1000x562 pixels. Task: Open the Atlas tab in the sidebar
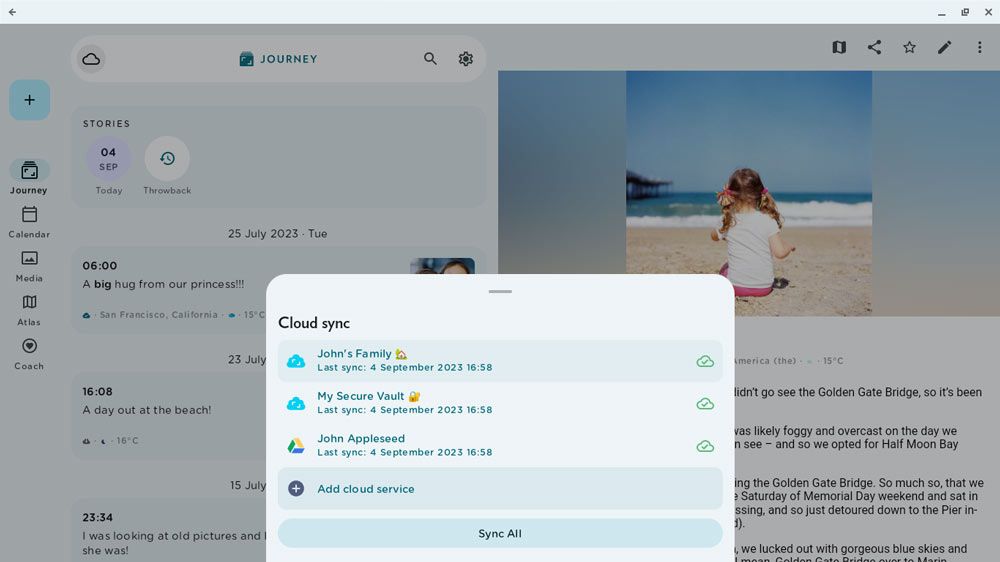29,310
